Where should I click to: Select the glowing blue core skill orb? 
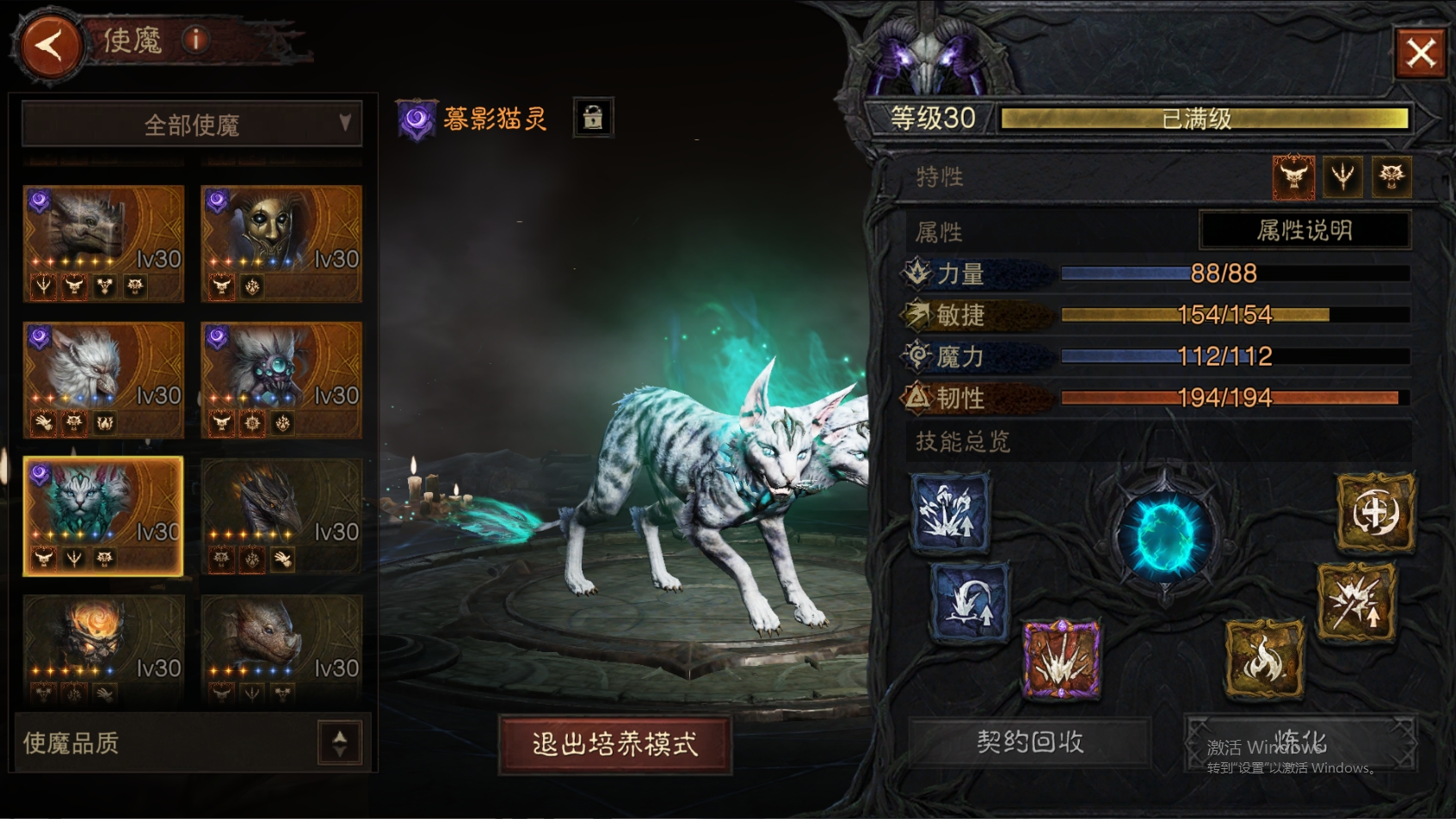tap(1165, 535)
